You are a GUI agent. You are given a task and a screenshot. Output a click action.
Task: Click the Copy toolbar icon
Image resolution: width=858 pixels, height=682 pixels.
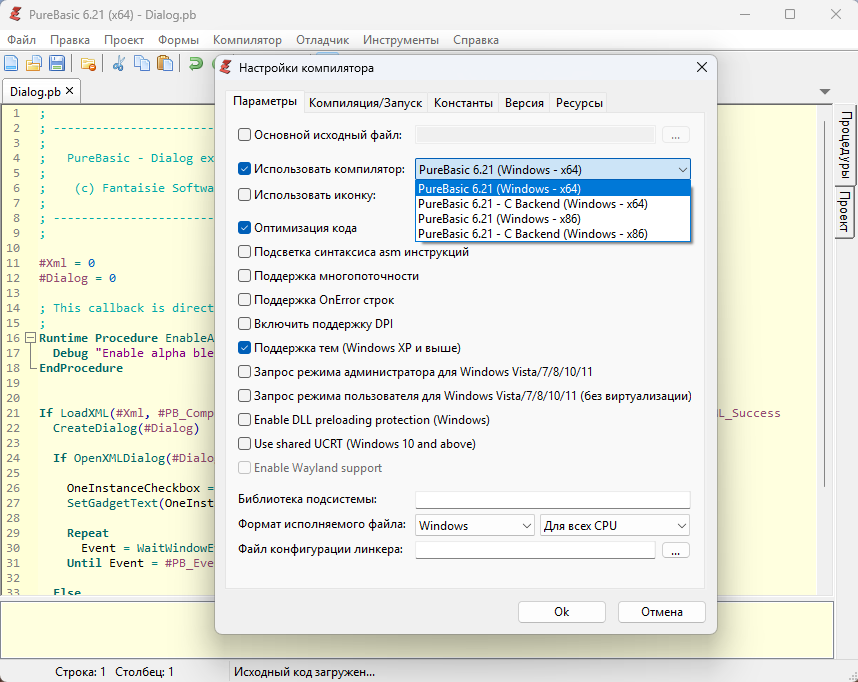pyautogui.click(x=142, y=63)
